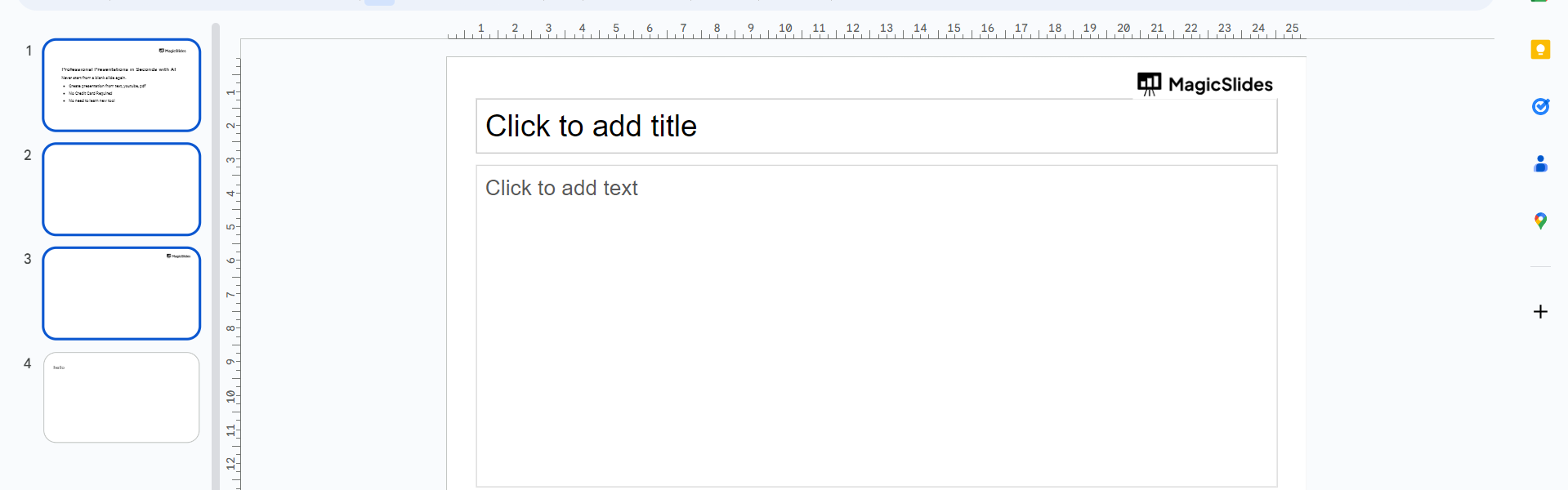Click the 10 mark on horizontal ruler
The height and width of the screenshot is (490, 1568).
tap(785, 28)
